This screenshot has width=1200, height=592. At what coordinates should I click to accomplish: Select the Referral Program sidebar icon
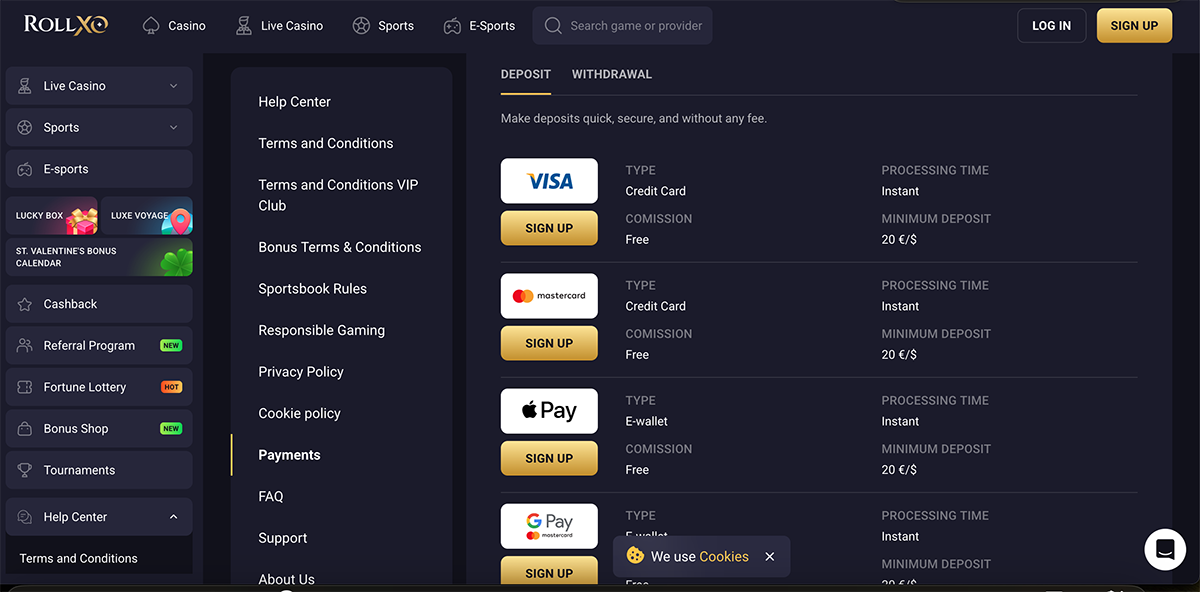[22, 345]
